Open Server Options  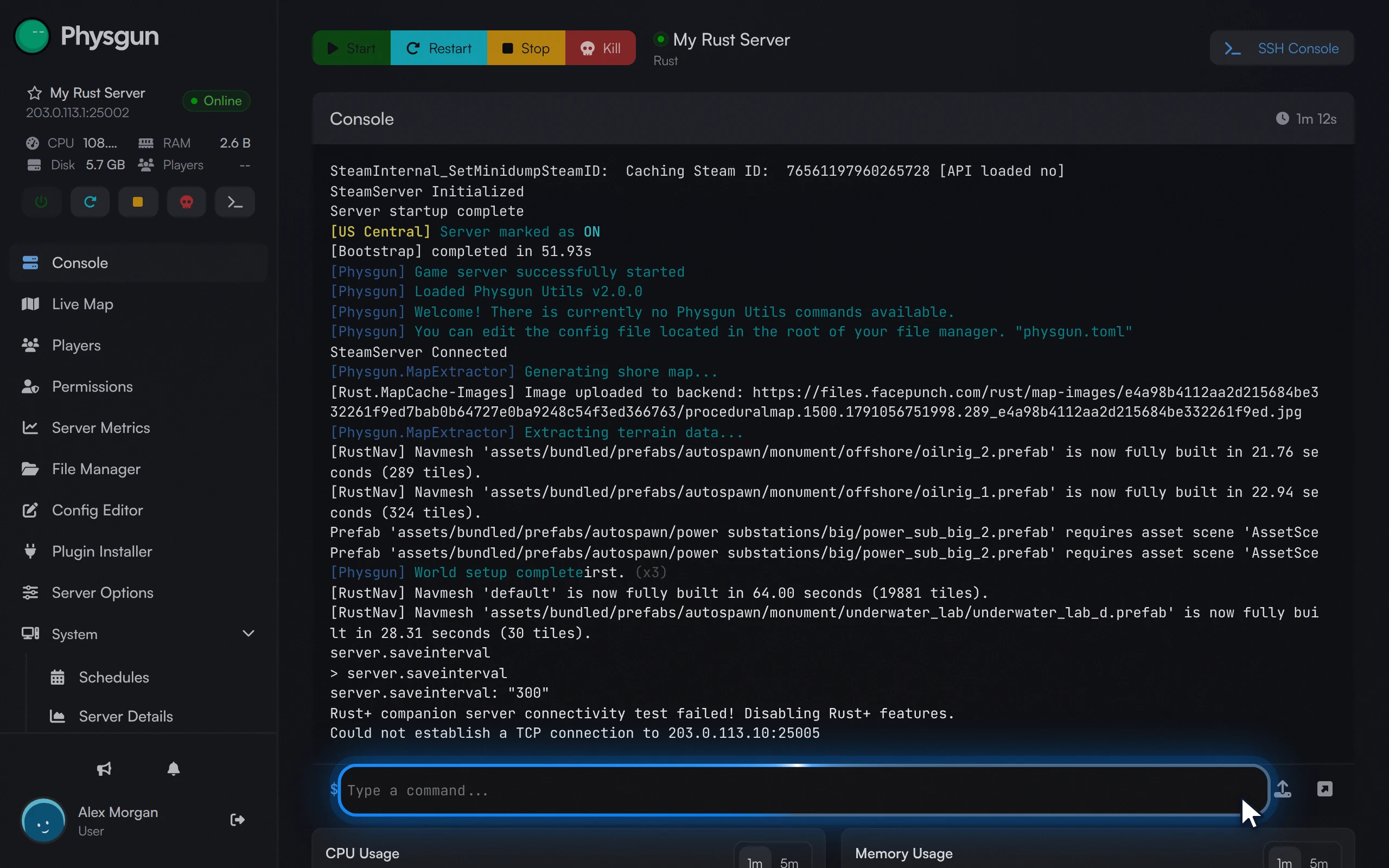click(x=138, y=593)
